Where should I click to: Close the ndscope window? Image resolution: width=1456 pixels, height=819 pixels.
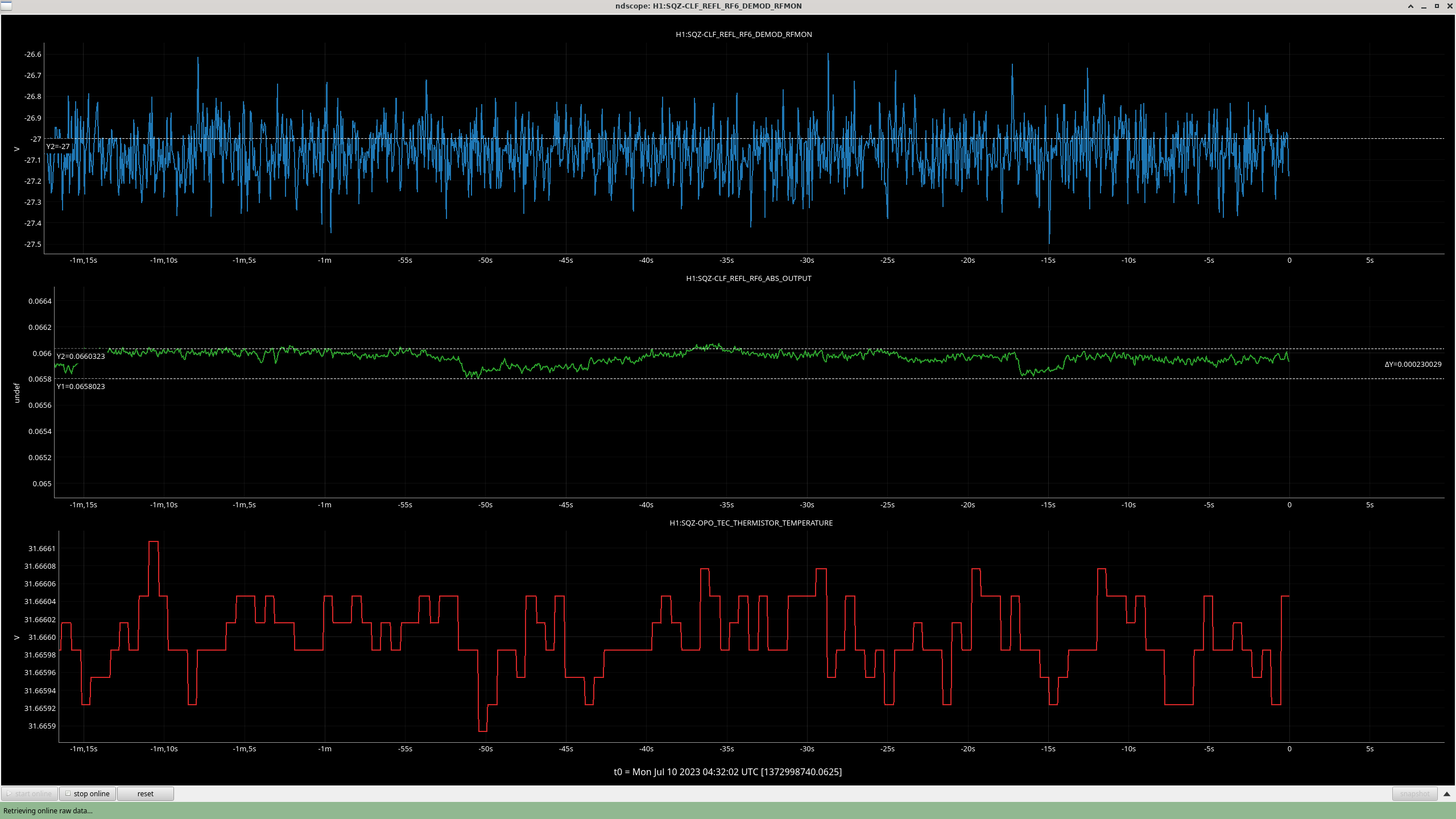pos(1449,6)
